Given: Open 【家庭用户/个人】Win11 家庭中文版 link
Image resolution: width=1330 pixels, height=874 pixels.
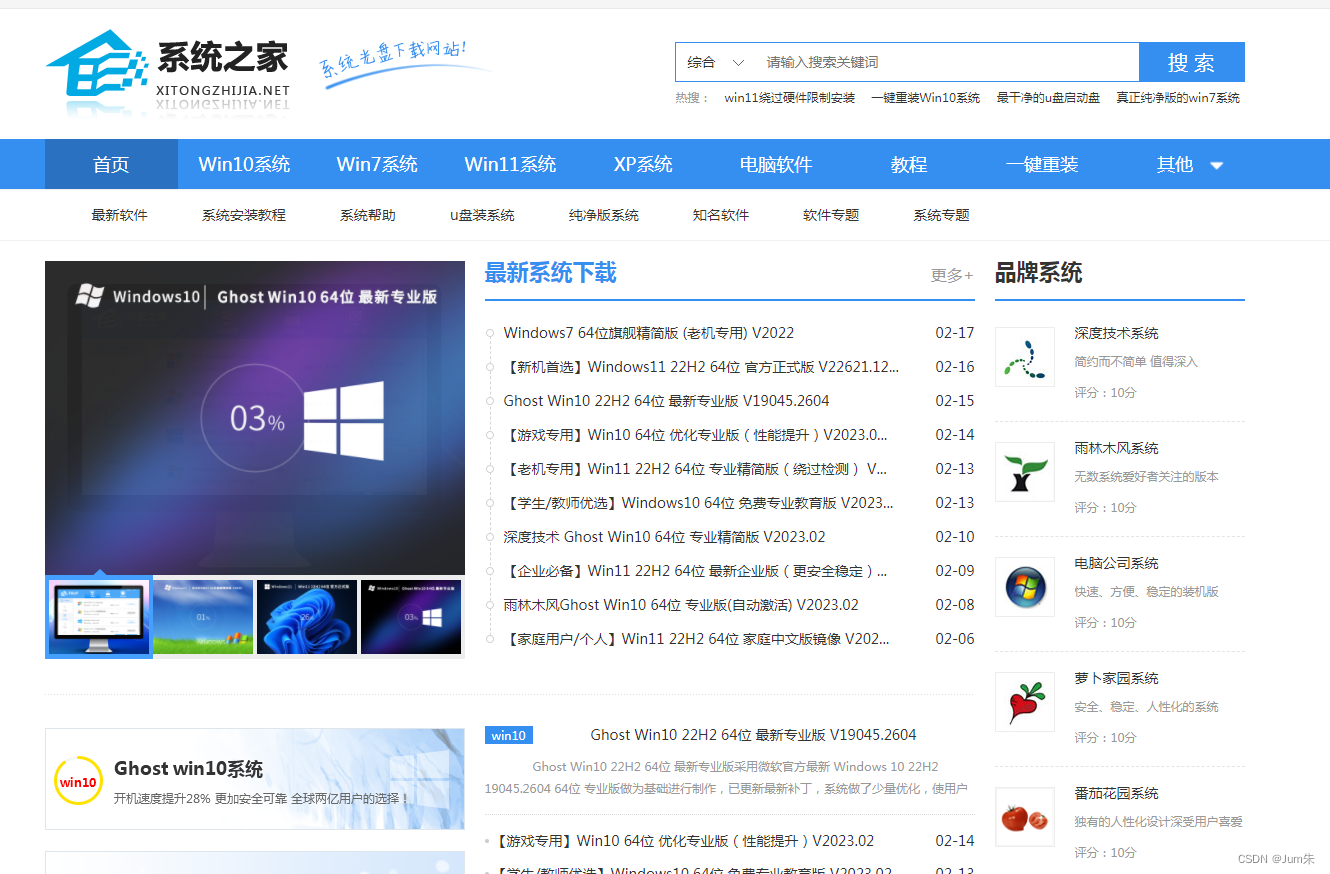Looking at the screenshot, I should click(x=696, y=639).
